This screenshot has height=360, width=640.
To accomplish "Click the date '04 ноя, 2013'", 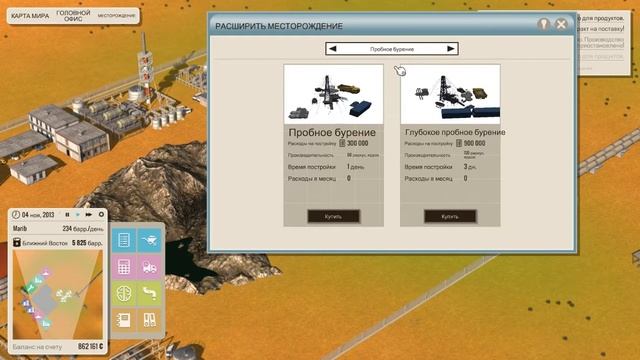I will 38,215.
